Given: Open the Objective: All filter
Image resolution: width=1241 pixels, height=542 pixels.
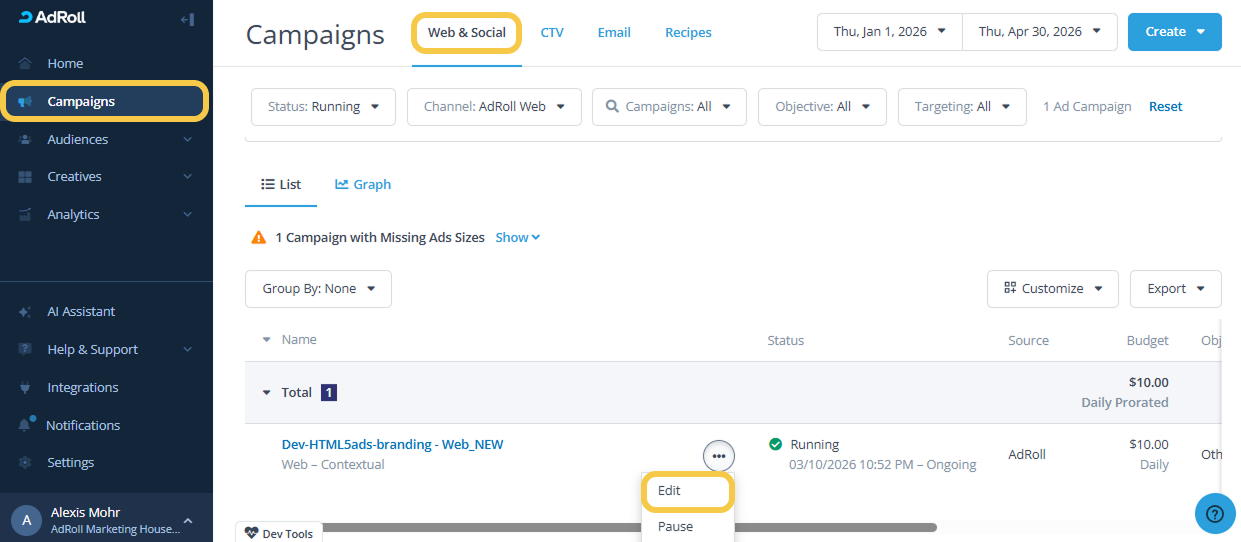Looking at the screenshot, I should point(822,107).
